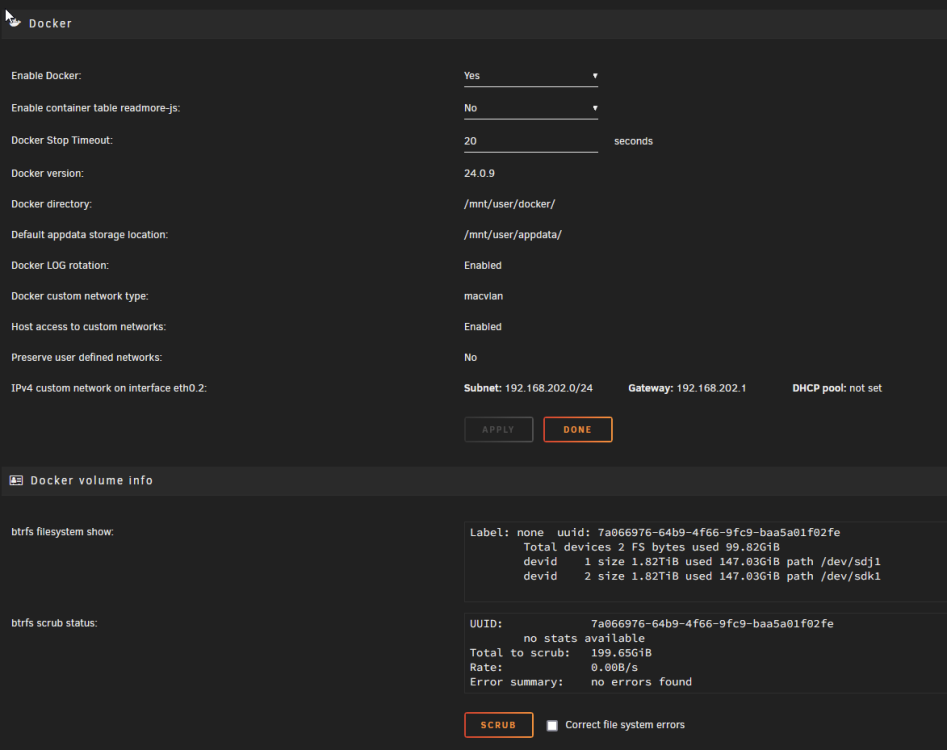Viewport: 947px width, 750px height.
Task: Click the Docker section title text
Action: pos(50,24)
